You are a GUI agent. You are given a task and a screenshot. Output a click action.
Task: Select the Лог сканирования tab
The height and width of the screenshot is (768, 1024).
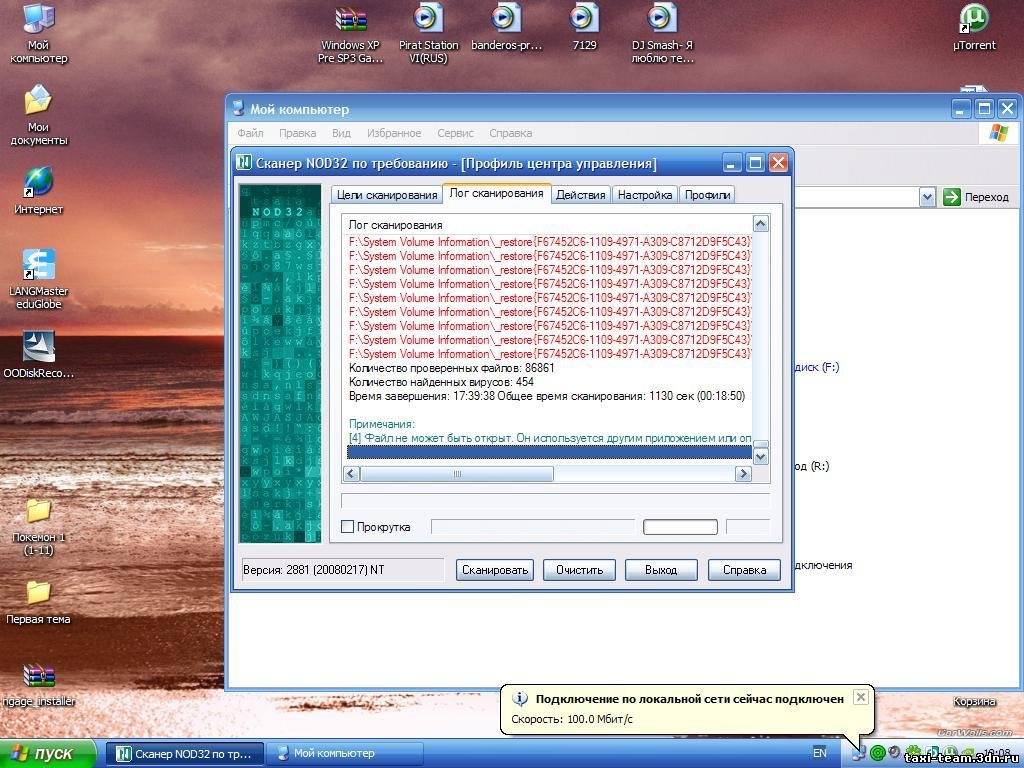pyautogui.click(x=496, y=193)
